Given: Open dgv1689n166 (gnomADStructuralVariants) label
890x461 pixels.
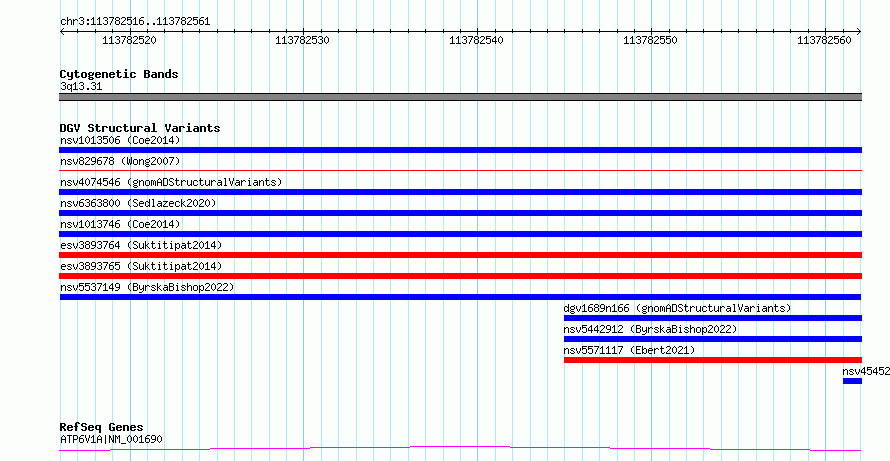Looking at the screenshot, I should [677, 308].
